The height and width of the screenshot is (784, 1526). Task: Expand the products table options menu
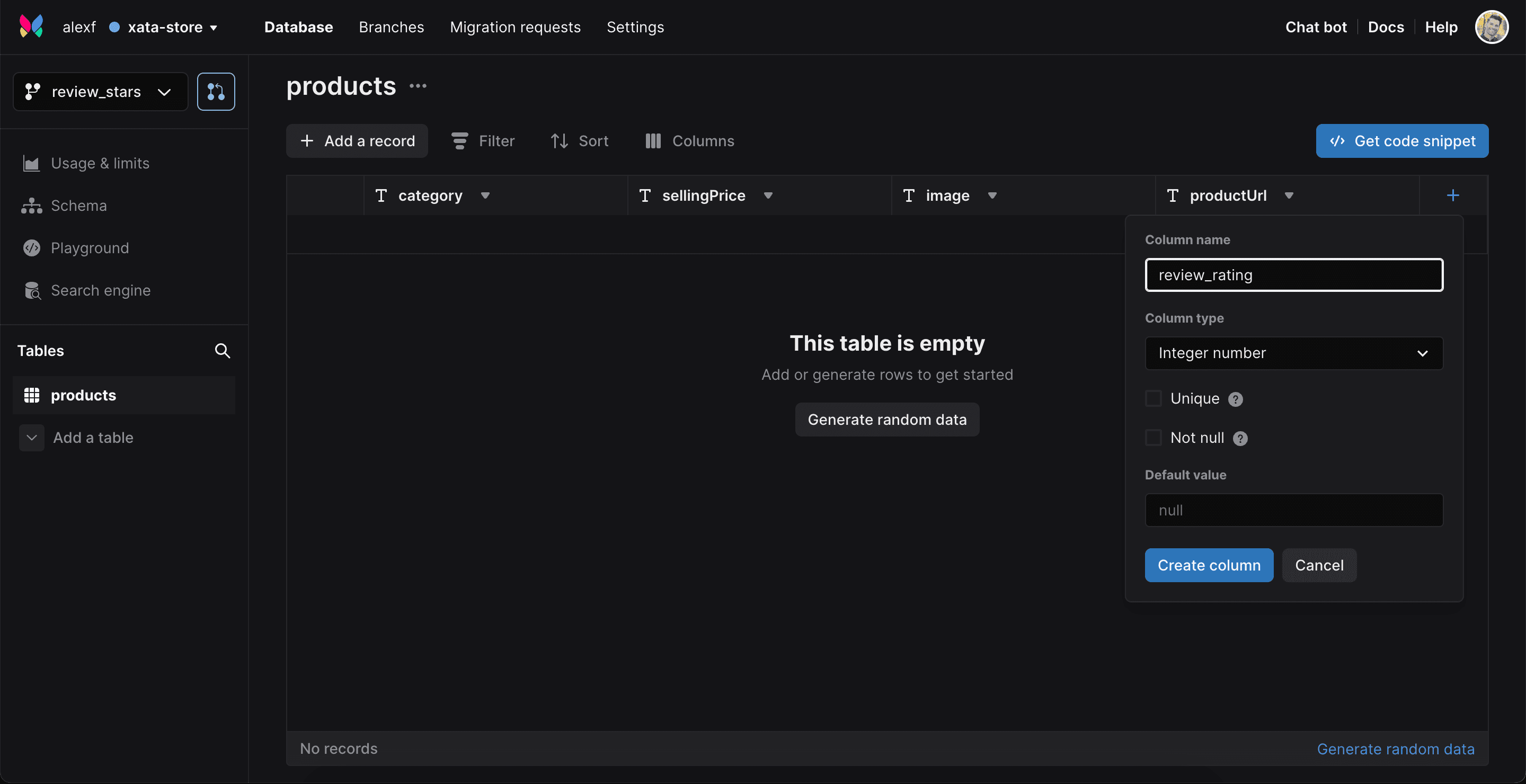[x=419, y=87]
